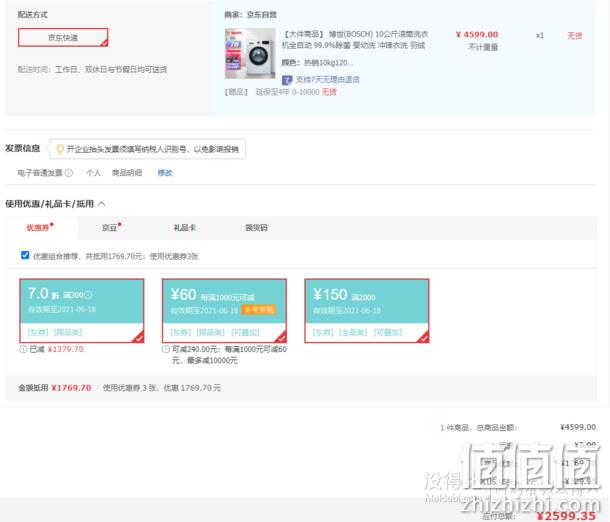This screenshot has height=522, width=610.
Task: Click the 总商品金额 ¥4599.00 total value
Action: (578, 427)
